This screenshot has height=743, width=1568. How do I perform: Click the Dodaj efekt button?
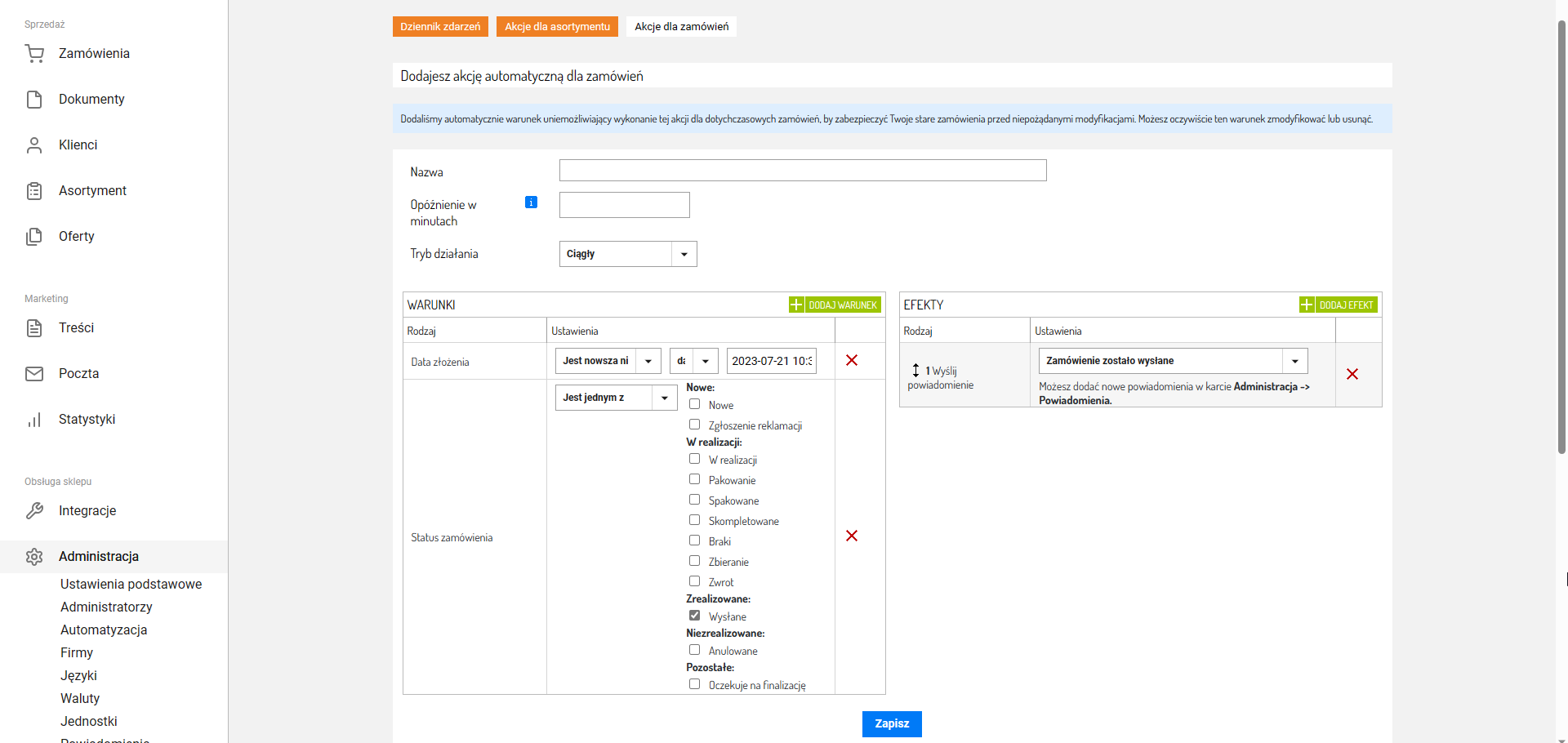[1339, 305]
